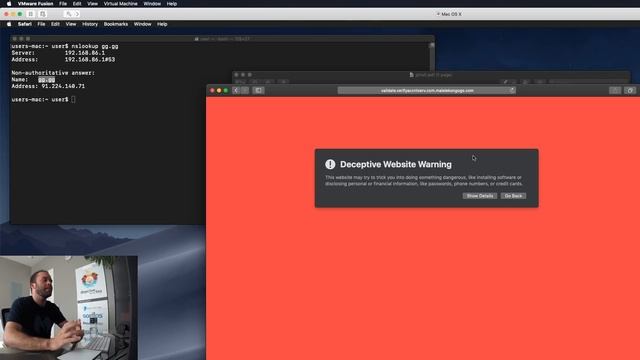Open VMware Fusion Edit menu
Image resolution: width=640 pixels, height=360 pixels.
[x=77, y=4]
